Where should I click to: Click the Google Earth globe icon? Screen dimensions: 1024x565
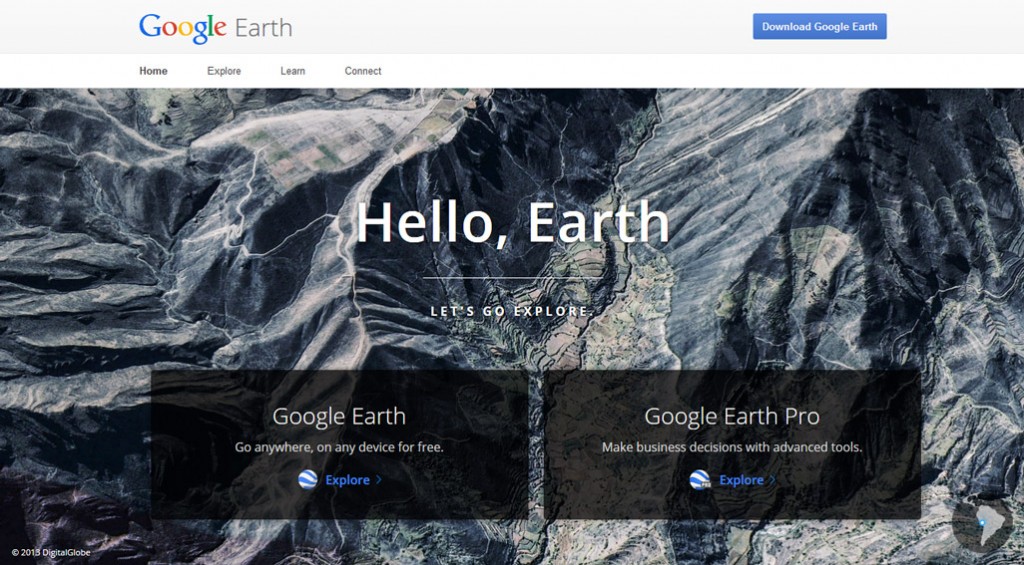(308, 479)
